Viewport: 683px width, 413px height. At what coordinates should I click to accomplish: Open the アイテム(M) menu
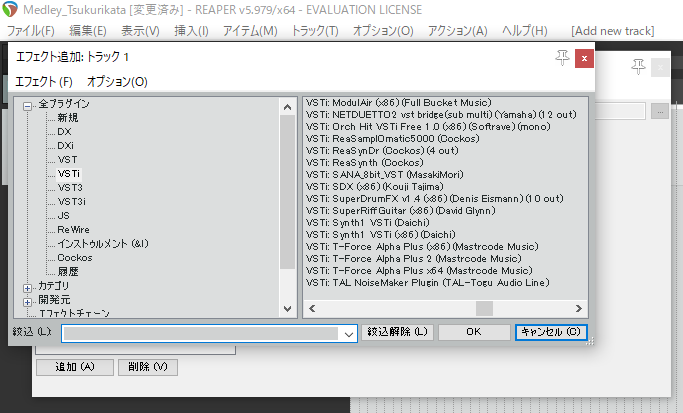pyautogui.click(x=250, y=31)
